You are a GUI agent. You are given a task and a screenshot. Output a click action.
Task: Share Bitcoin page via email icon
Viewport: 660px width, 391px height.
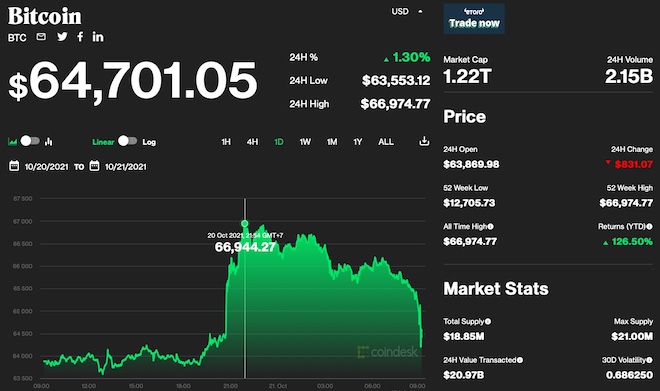pyautogui.click(x=41, y=37)
